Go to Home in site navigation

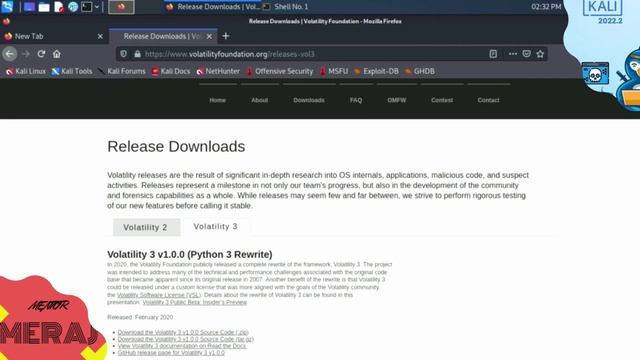point(218,100)
